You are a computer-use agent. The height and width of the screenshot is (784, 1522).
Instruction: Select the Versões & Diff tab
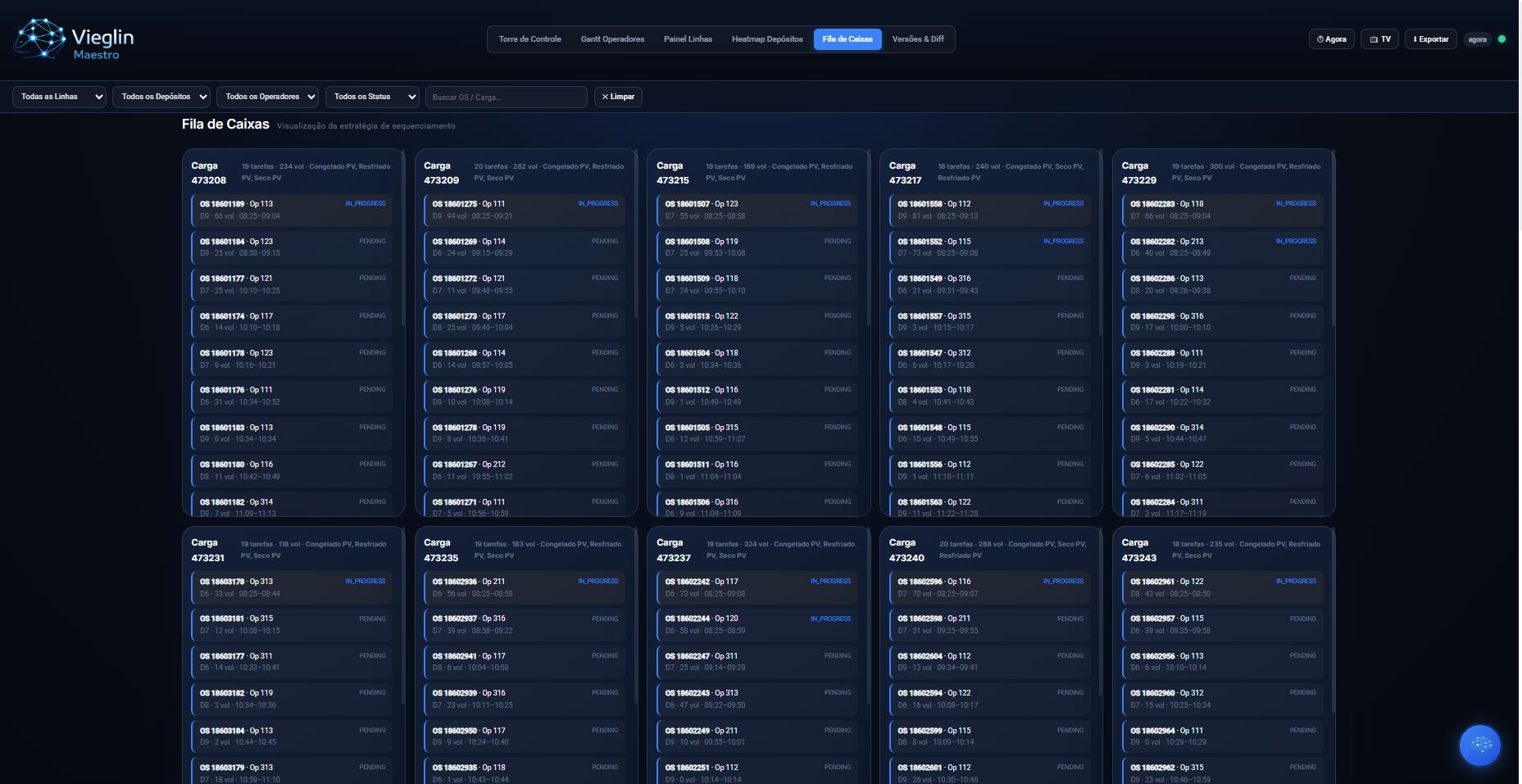coord(918,39)
